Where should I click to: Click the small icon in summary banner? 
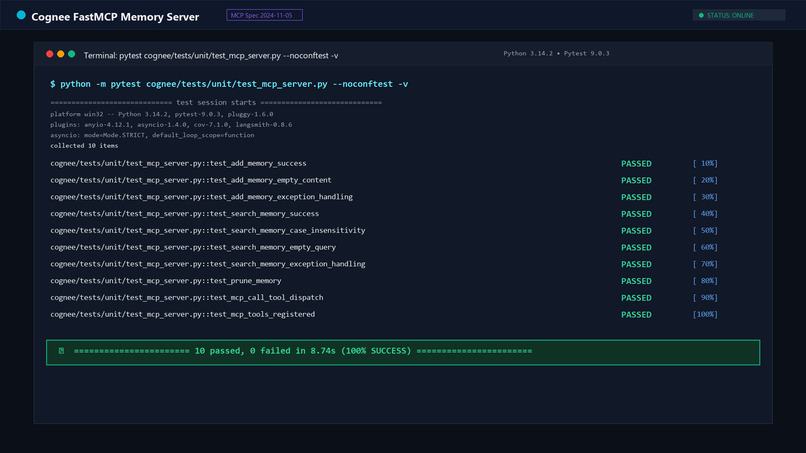61,351
